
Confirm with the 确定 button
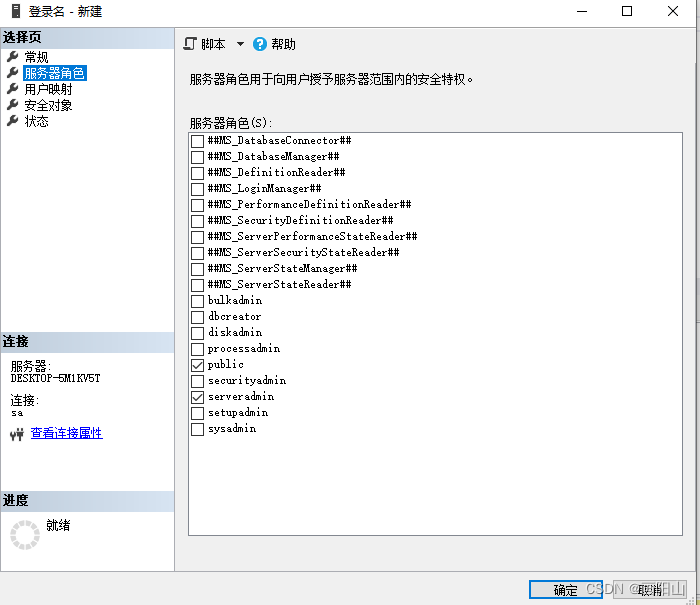point(566,590)
